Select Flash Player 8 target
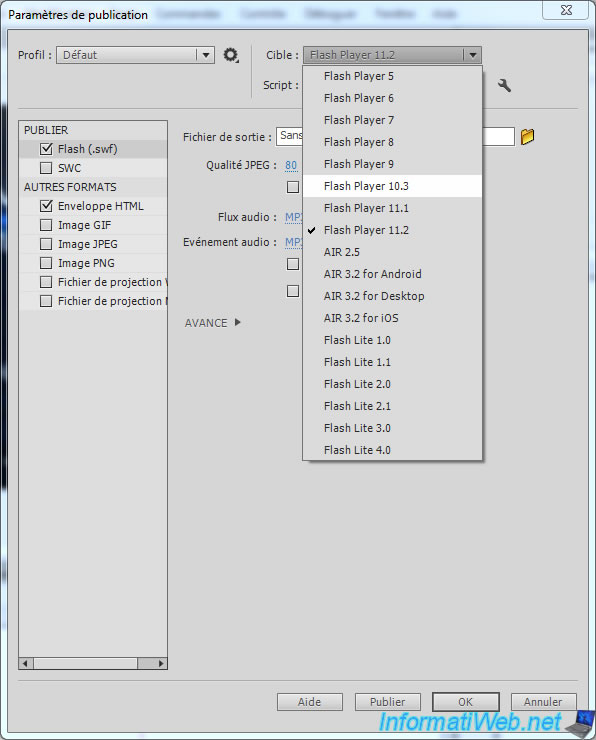596x740 pixels. pos(392,142)
